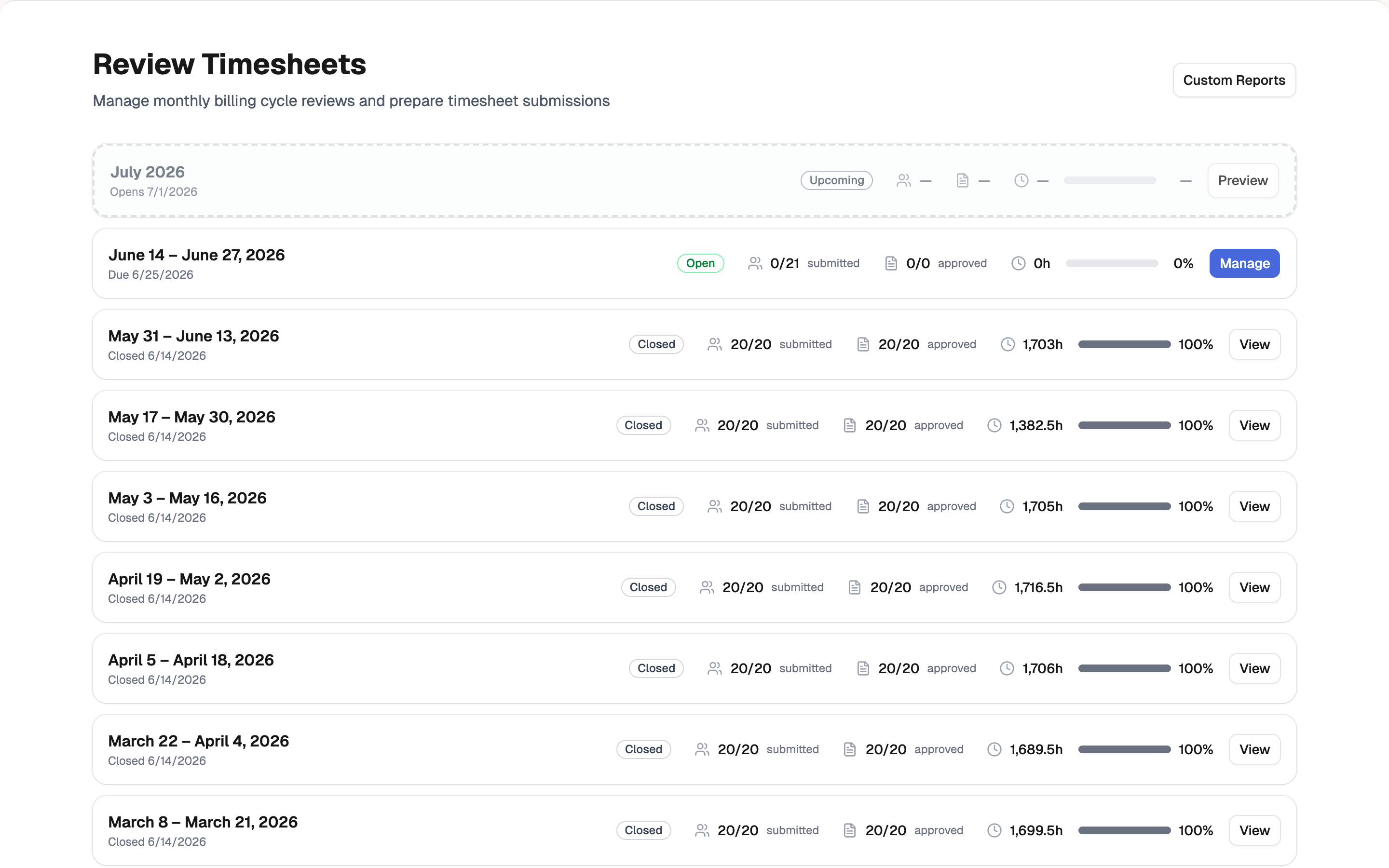Viewport: 1389px width, 868px height.
Task: Click Closed badge in May 17 – May 30 row
Action: (643, 425)
